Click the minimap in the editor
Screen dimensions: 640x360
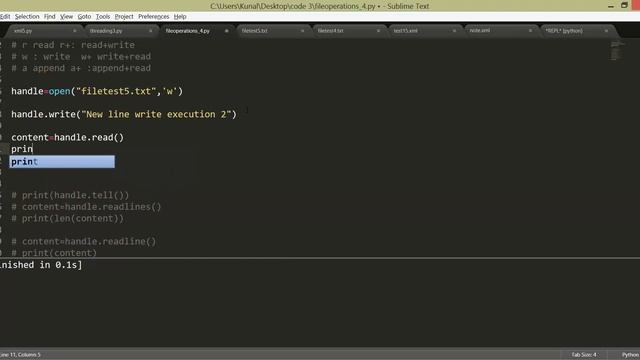click(617, 50)
